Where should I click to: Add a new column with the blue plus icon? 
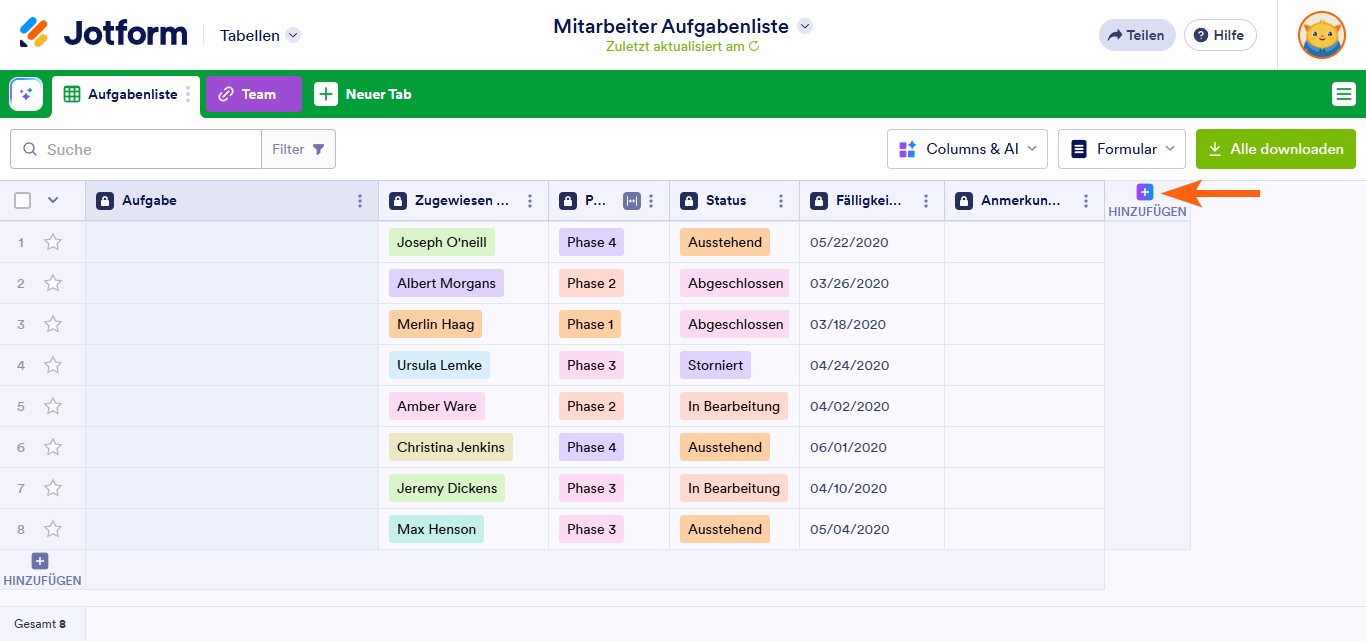pyautogui.click(x=1145, y=191)
